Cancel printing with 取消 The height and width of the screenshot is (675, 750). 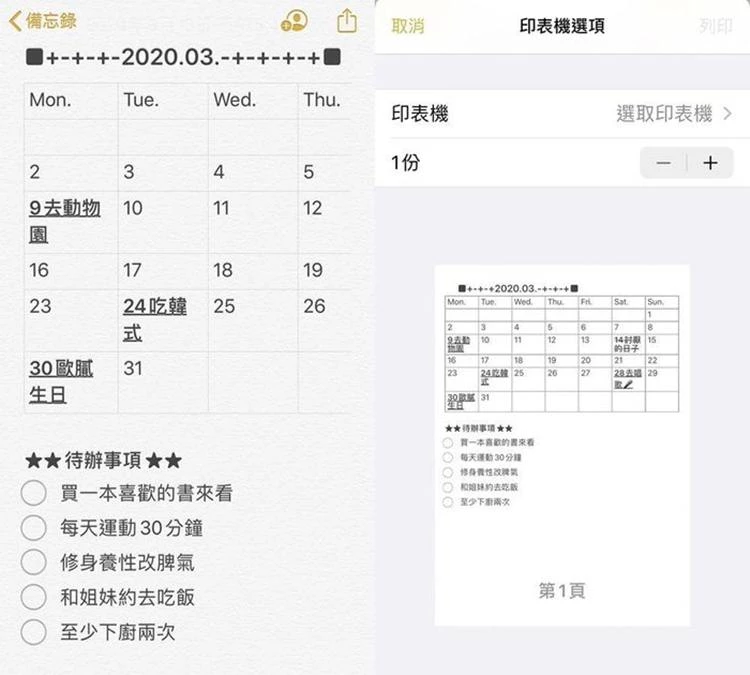408,26
